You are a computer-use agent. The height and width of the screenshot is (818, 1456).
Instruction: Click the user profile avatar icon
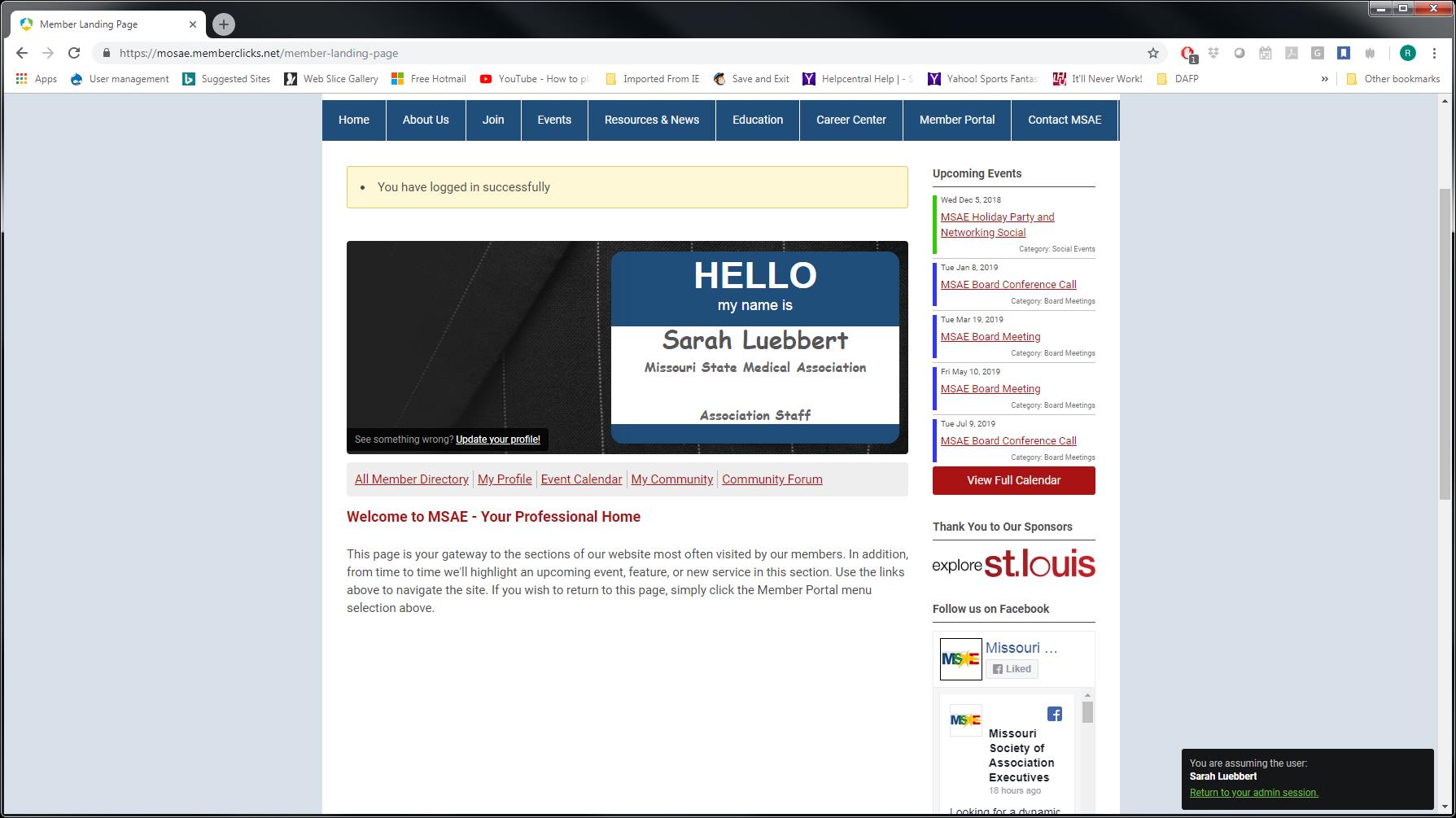(x=1407, y=53)
